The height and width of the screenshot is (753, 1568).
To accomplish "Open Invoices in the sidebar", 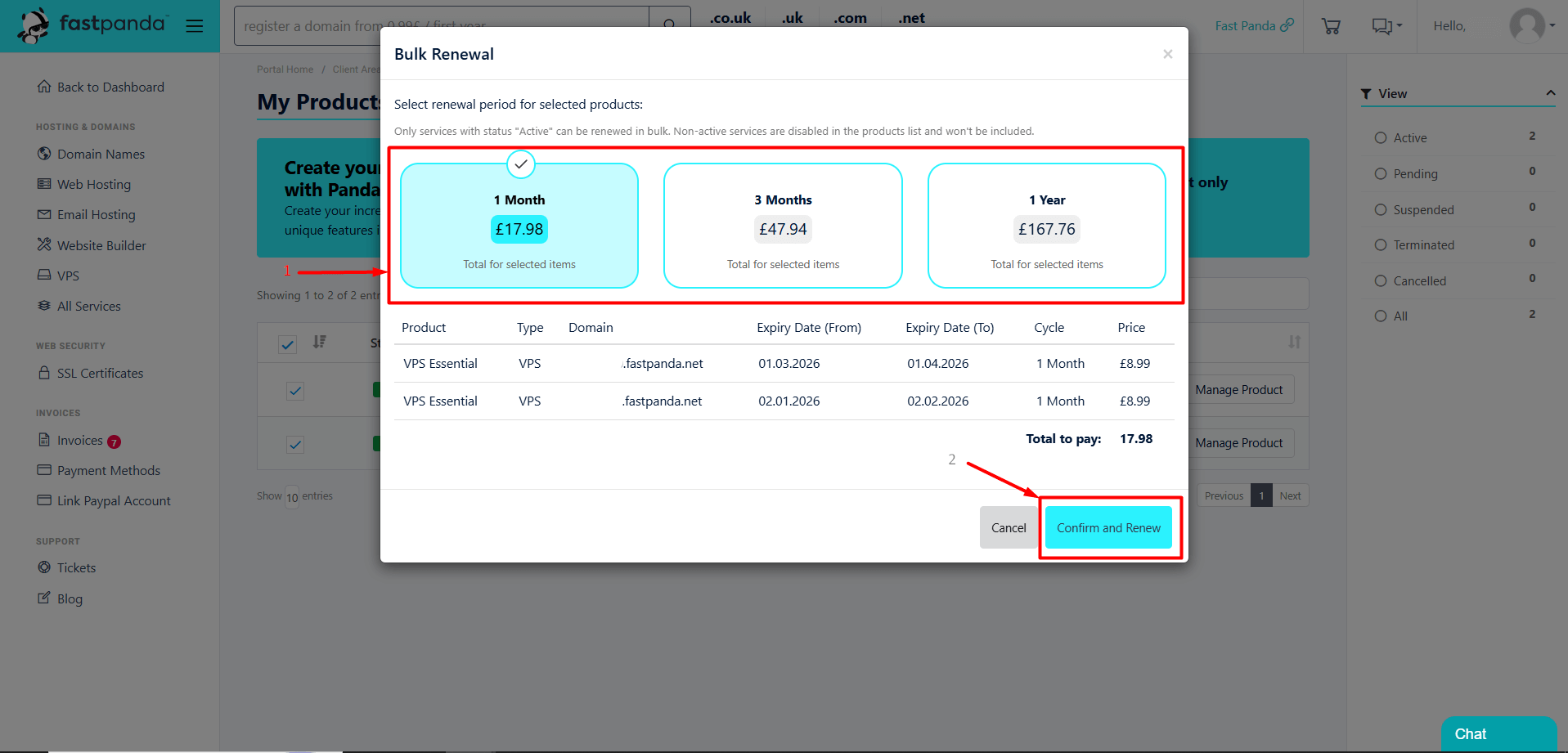I will pos(79,441).
